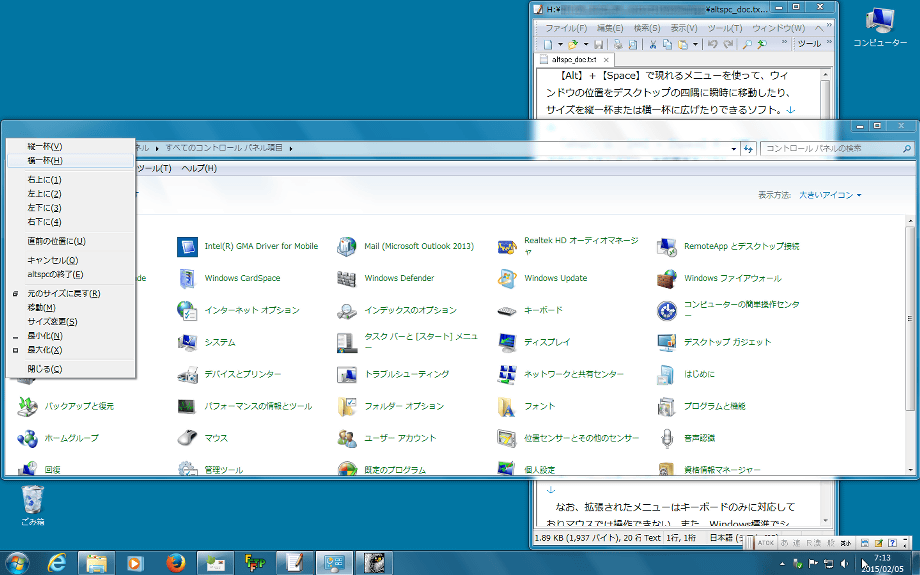Click the Save icon in editor toolbar
The width and height of the screenshot is (920, 575).
tap(598, 44)
